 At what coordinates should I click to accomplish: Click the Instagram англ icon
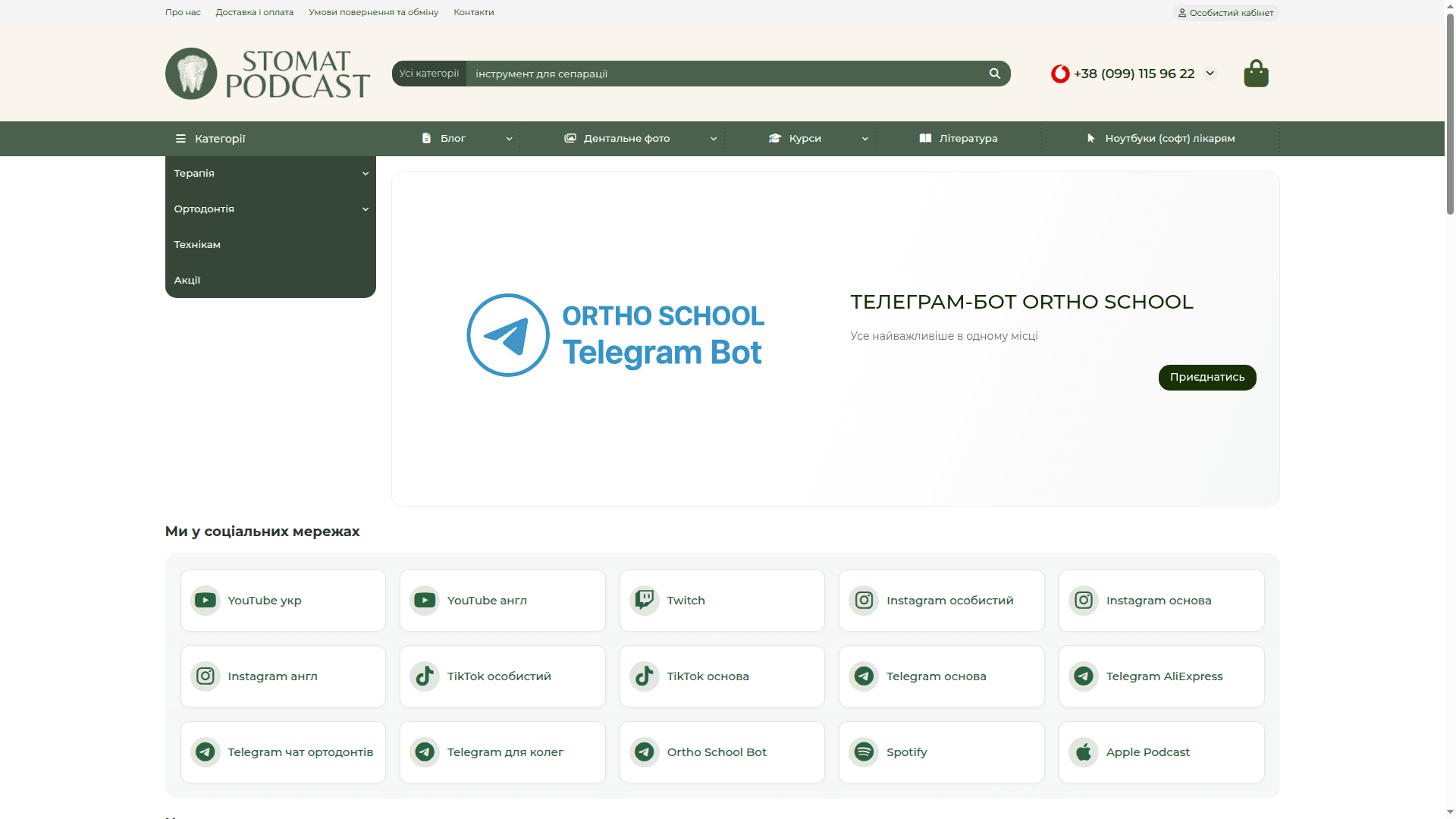point(206,676)
